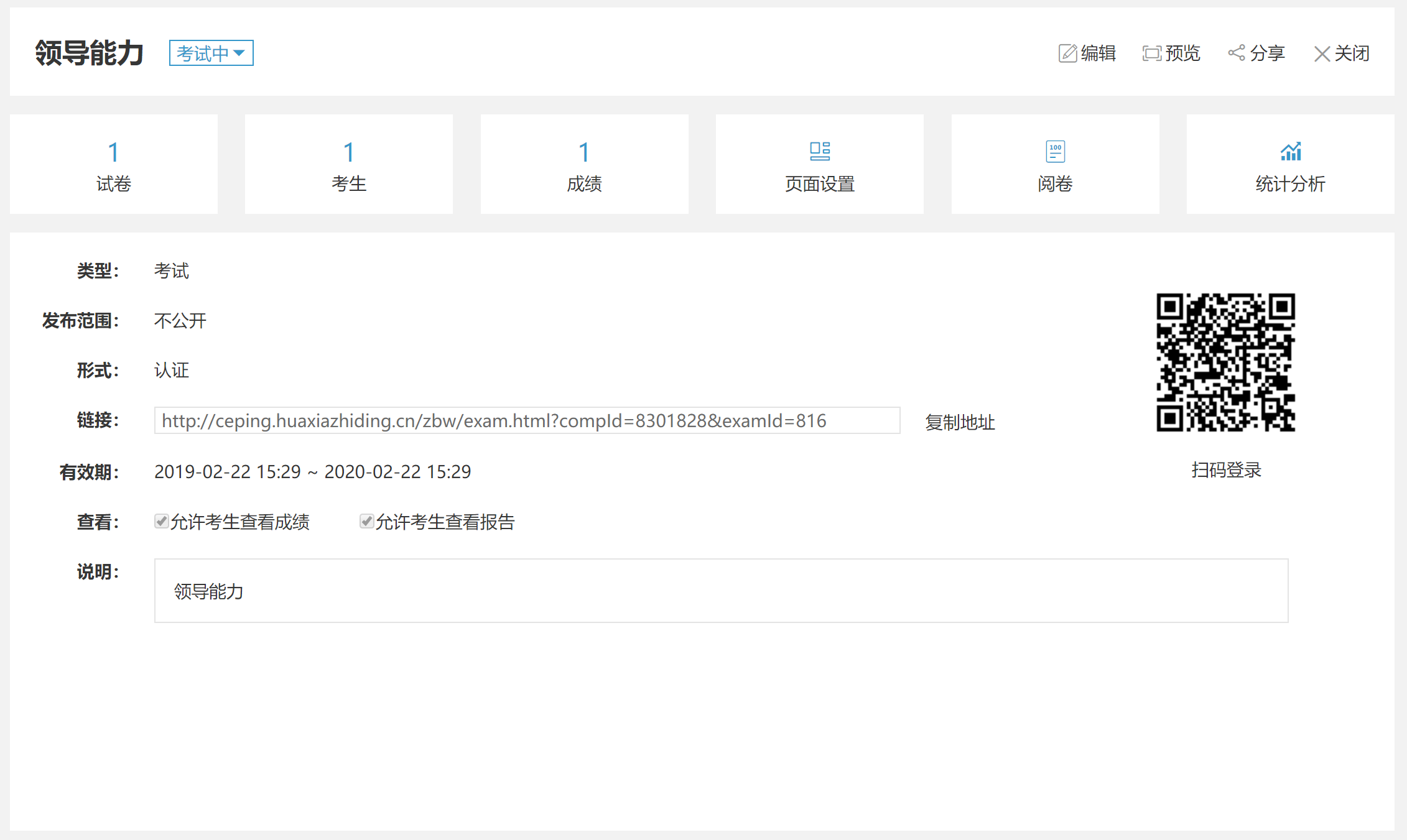
Task: Click the 扫码登录 text link
Action: coord(1225,470)
